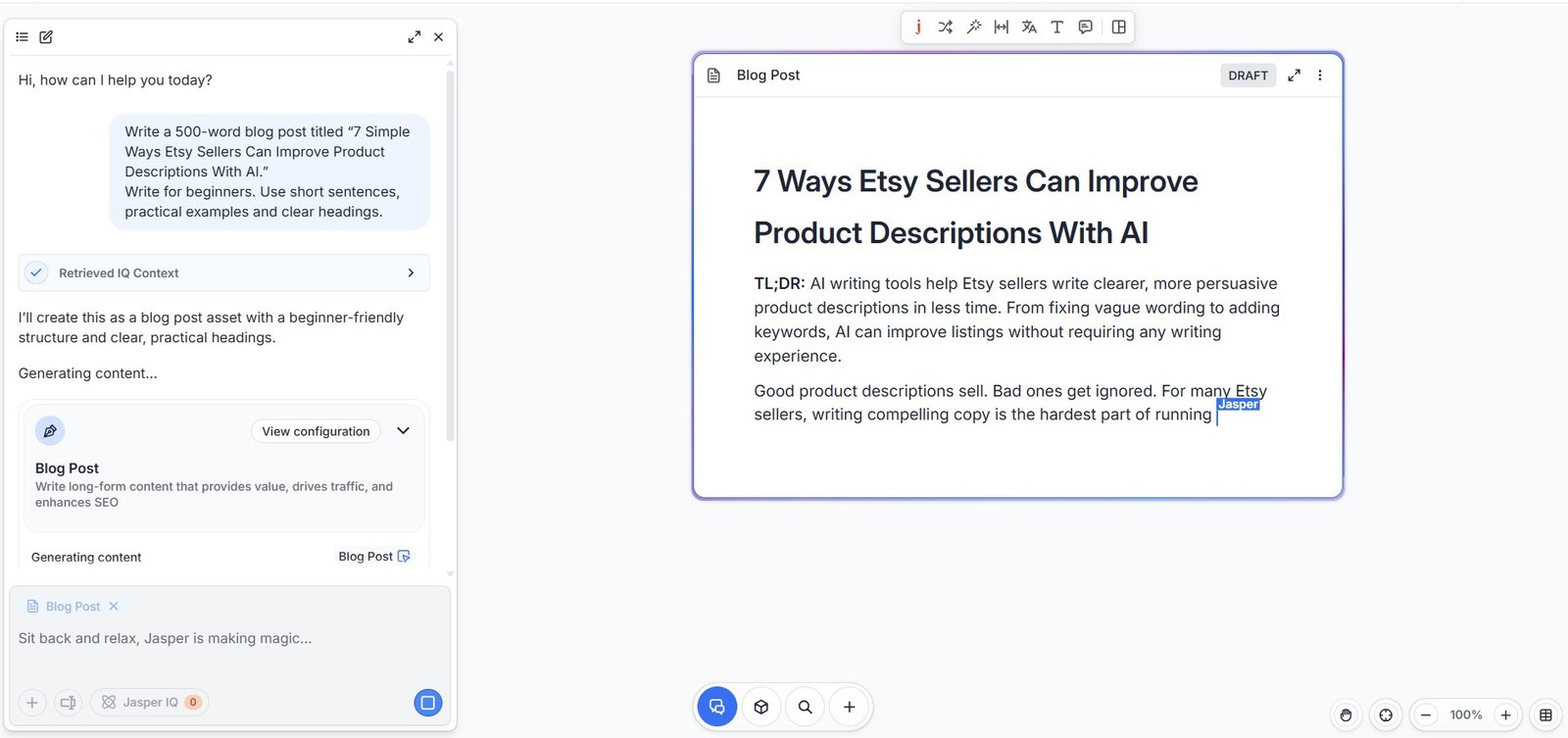Click the layout panel icon in the toolbar

pos(1118,27)
